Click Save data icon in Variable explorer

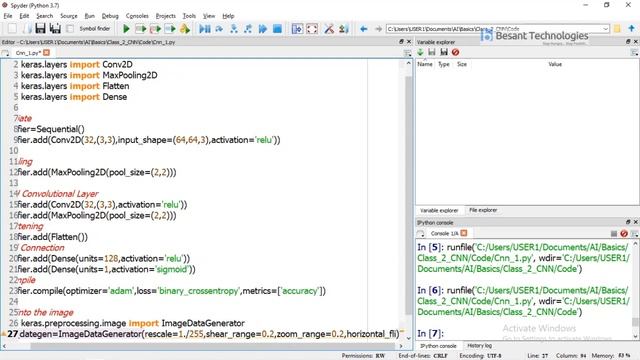pyautogui.click(x=432, y=52)
